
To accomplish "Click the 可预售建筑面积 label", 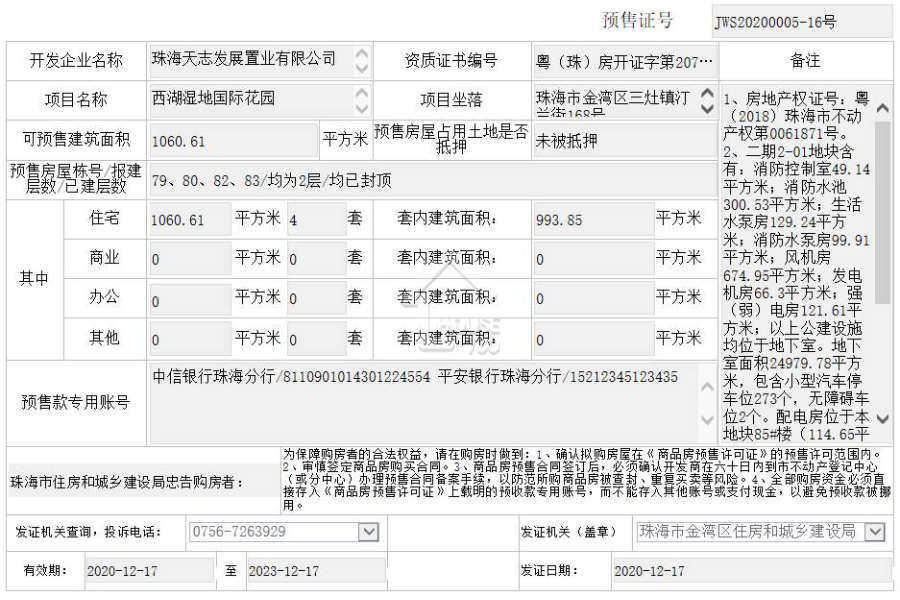I will tap(76, 140).
